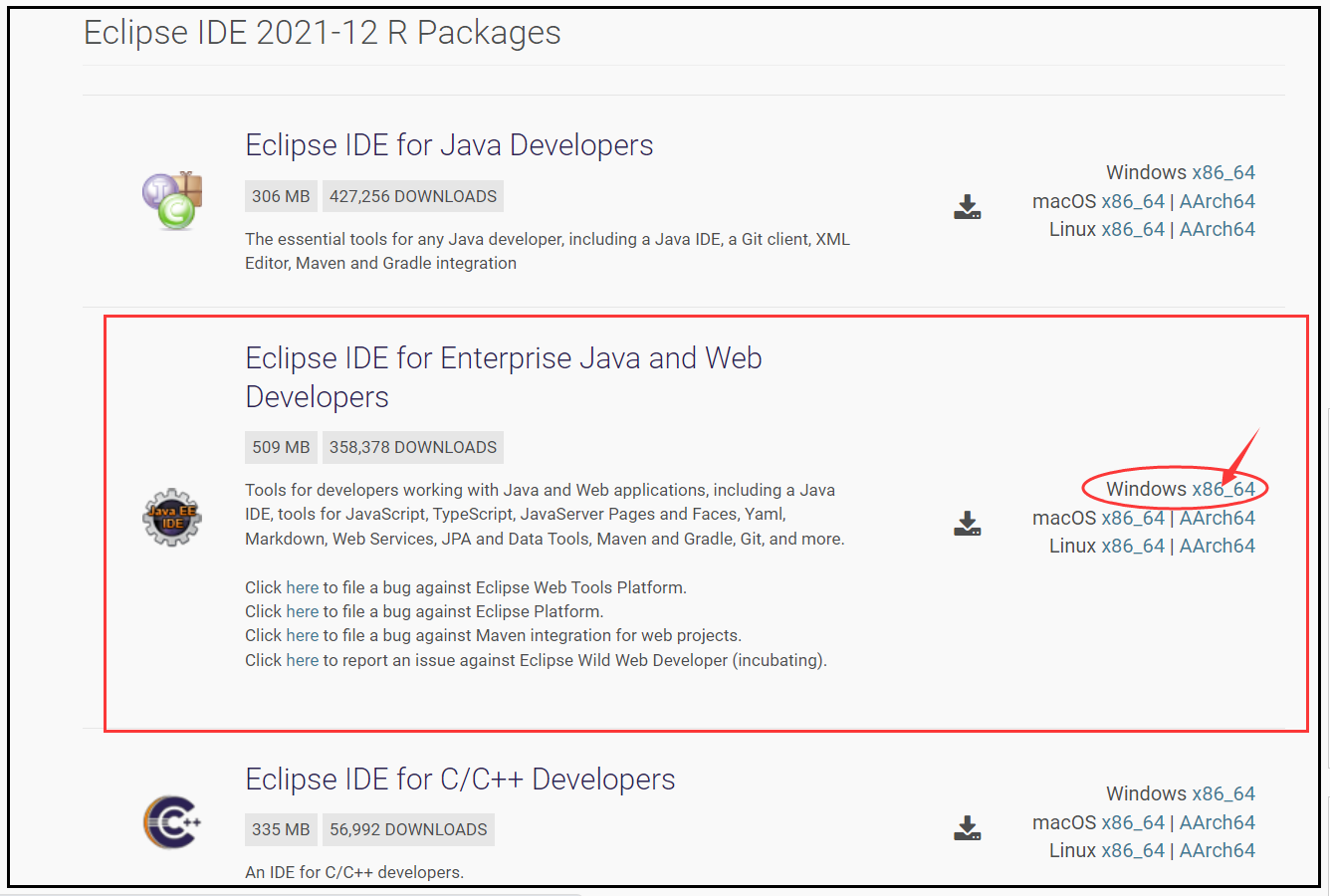Click the Java Developers package icon
The width and height of the screenshot is (1330, 896).
point(172,200)
